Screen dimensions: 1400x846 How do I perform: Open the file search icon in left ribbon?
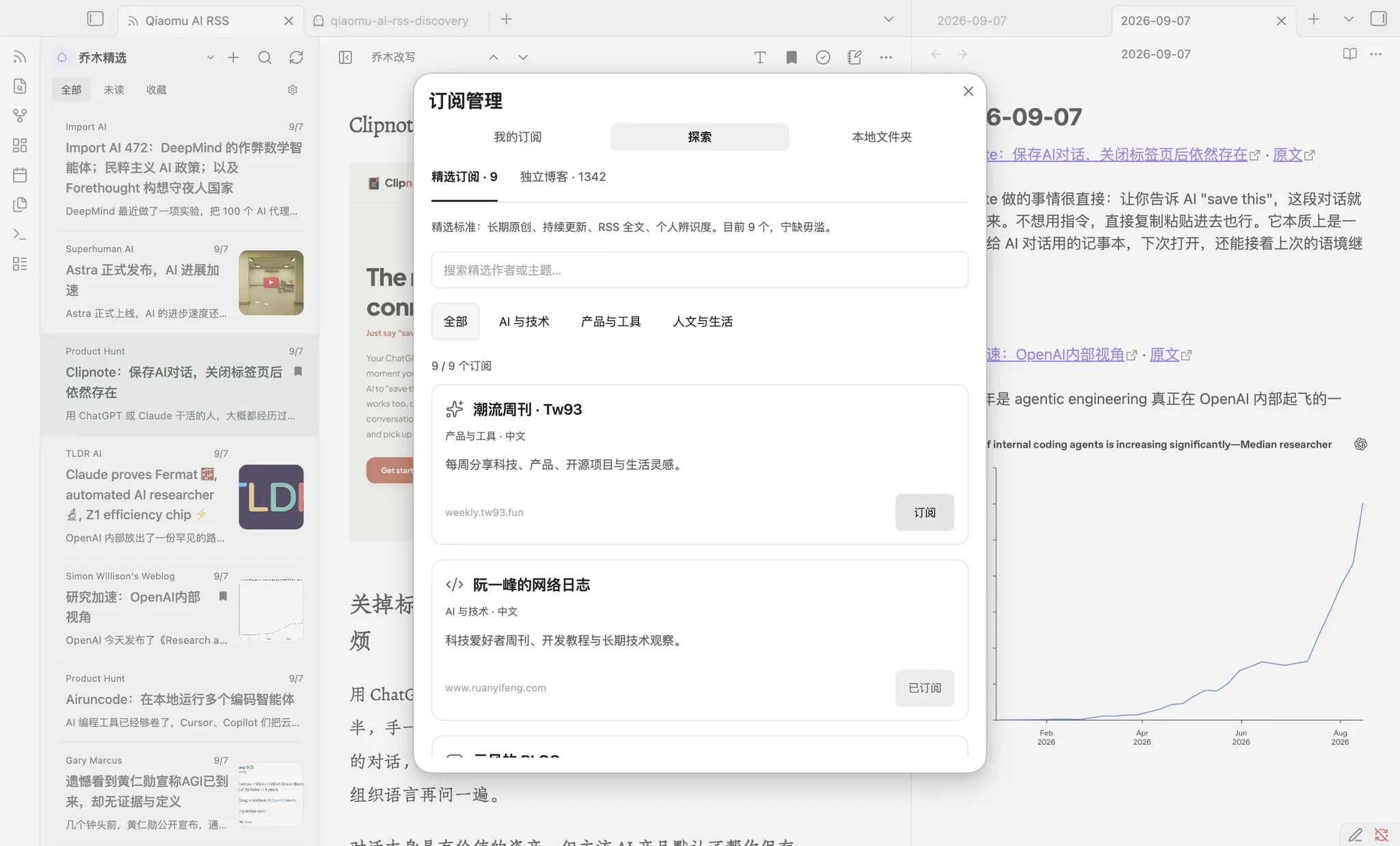tap(20, 86)
